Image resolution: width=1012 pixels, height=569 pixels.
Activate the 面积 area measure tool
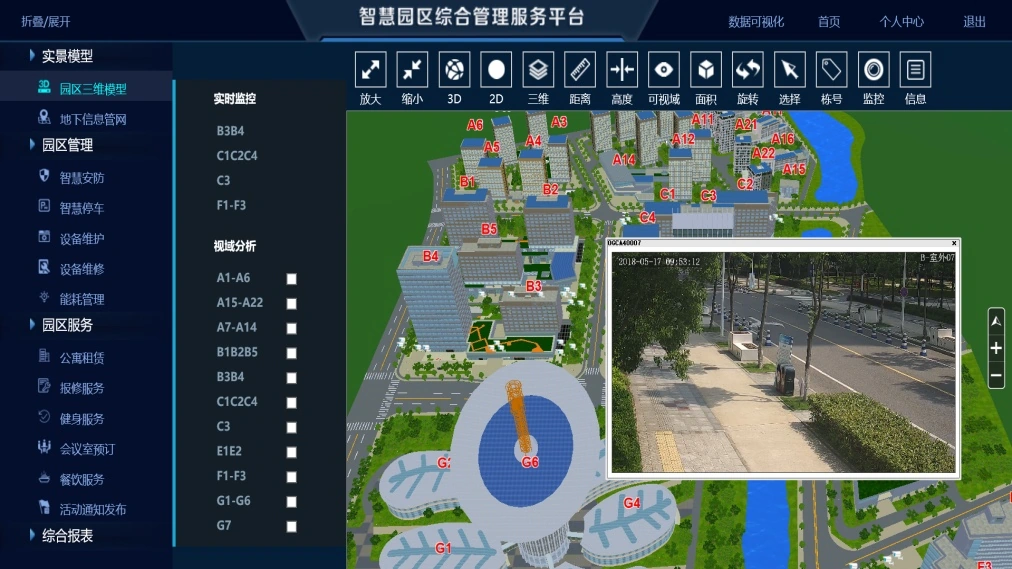coord(706,70)
